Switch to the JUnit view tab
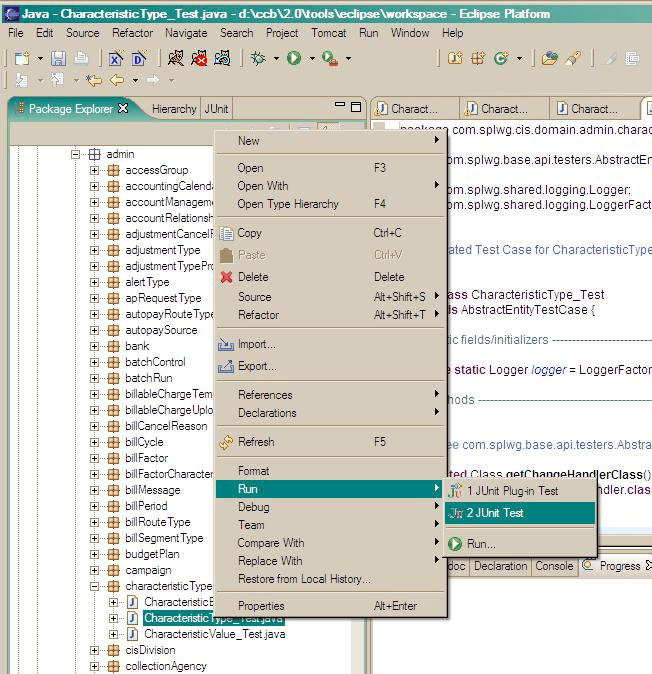The width and height of the screenshot is (652, 674). point(216,109)
